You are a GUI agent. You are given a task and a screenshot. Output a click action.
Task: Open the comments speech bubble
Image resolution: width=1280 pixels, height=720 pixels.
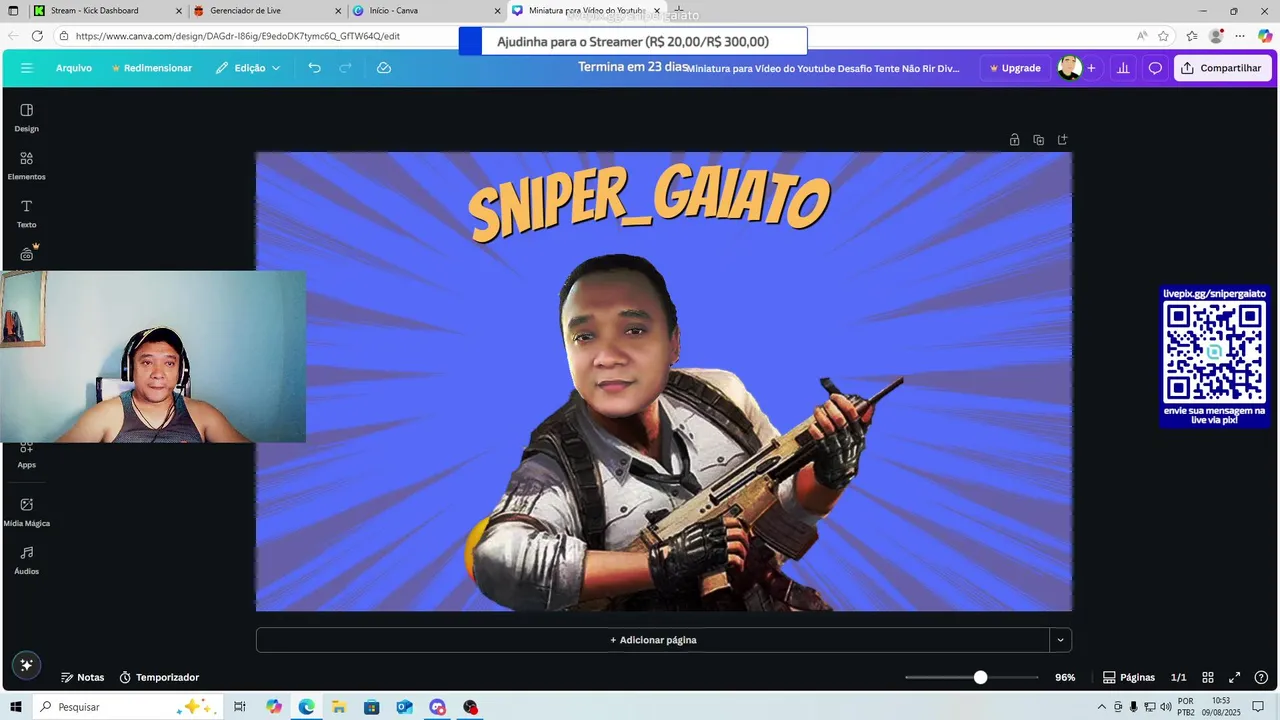pyautogui.click(x=1155, y=68)
